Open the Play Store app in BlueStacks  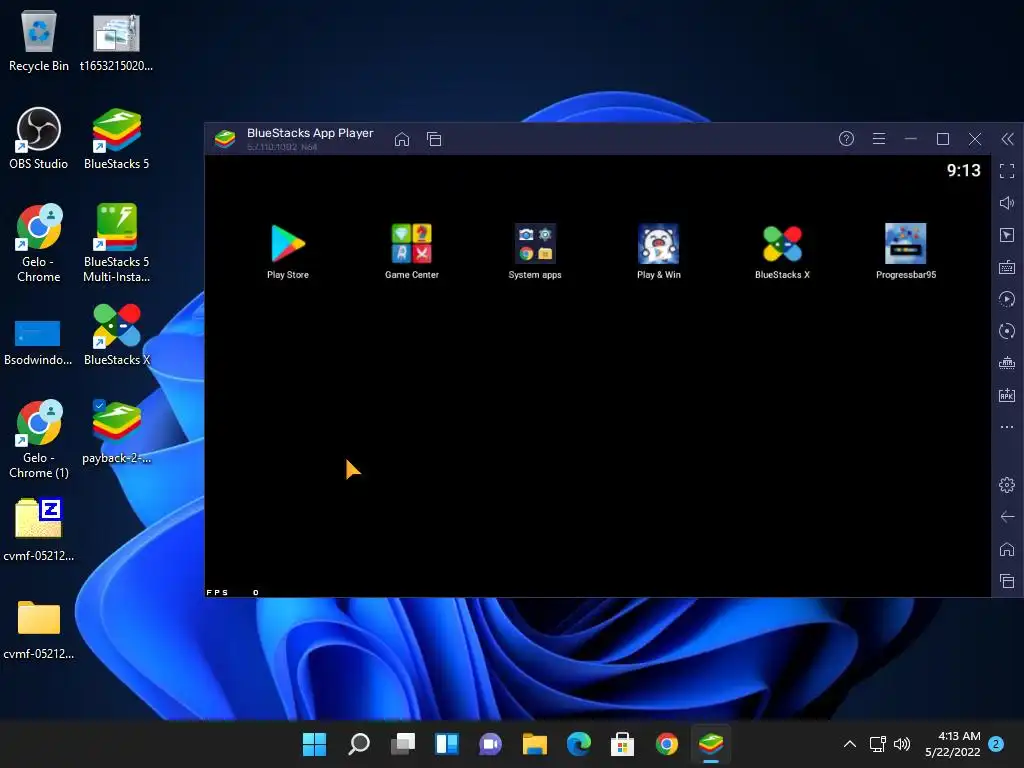pyautogui.click(x=288, y=251)
